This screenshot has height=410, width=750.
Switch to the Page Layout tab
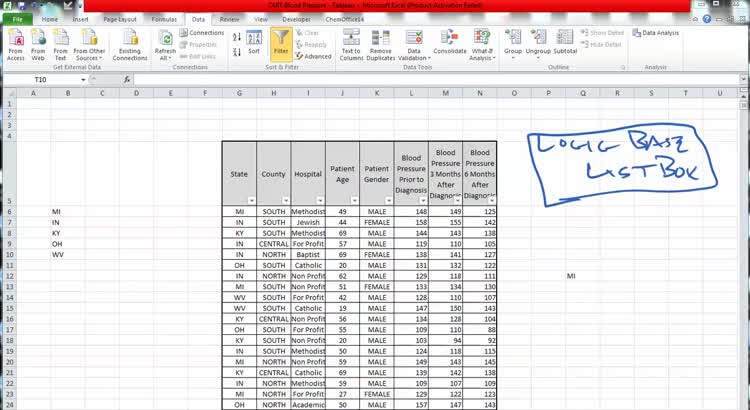point(120,20)
